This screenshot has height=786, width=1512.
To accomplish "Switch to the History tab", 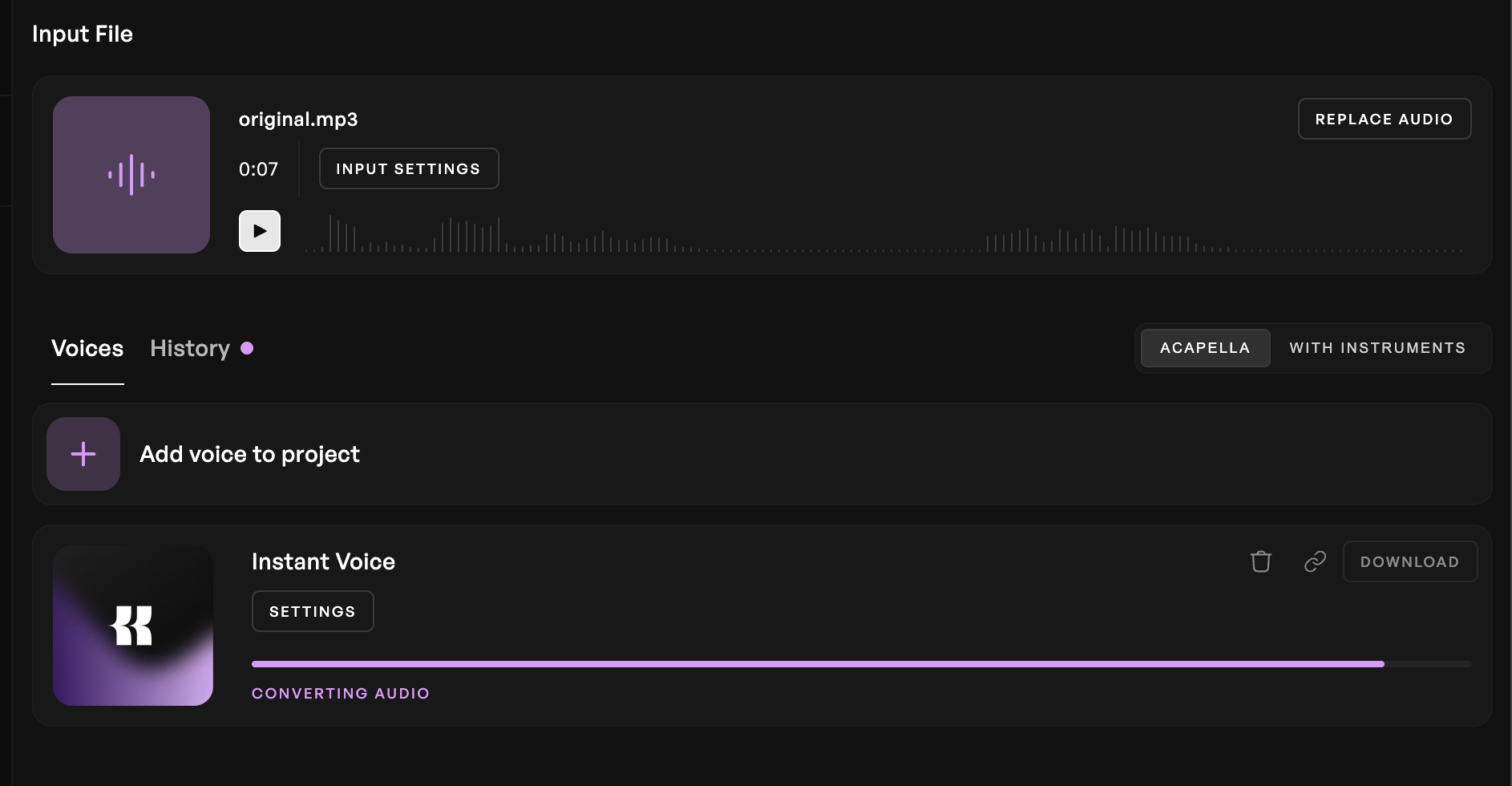I will [x=190, y=348].
